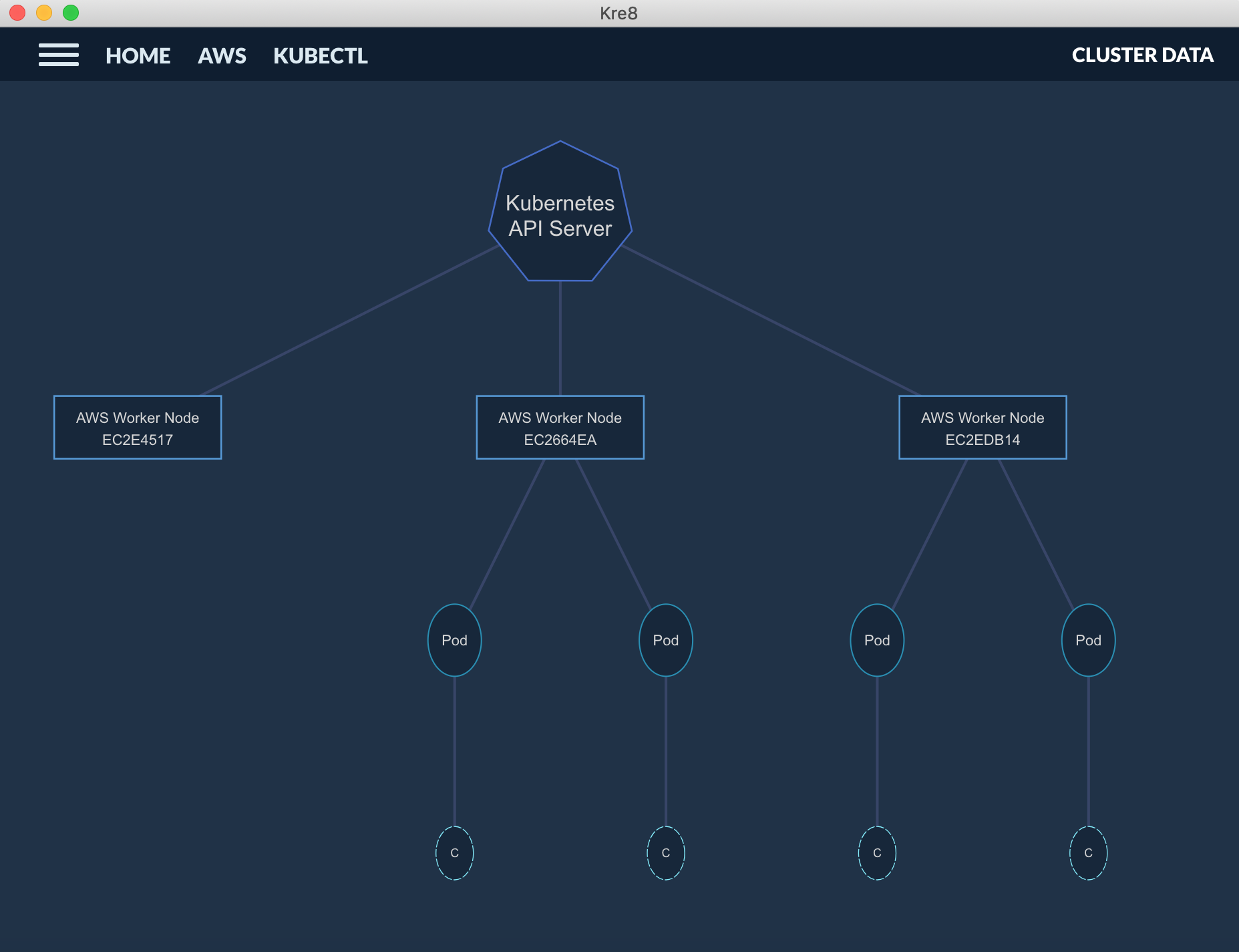The image size is (1239, 952).
Task: Click the right Pod under EC2EDB14
Action: pos(1089,640)
